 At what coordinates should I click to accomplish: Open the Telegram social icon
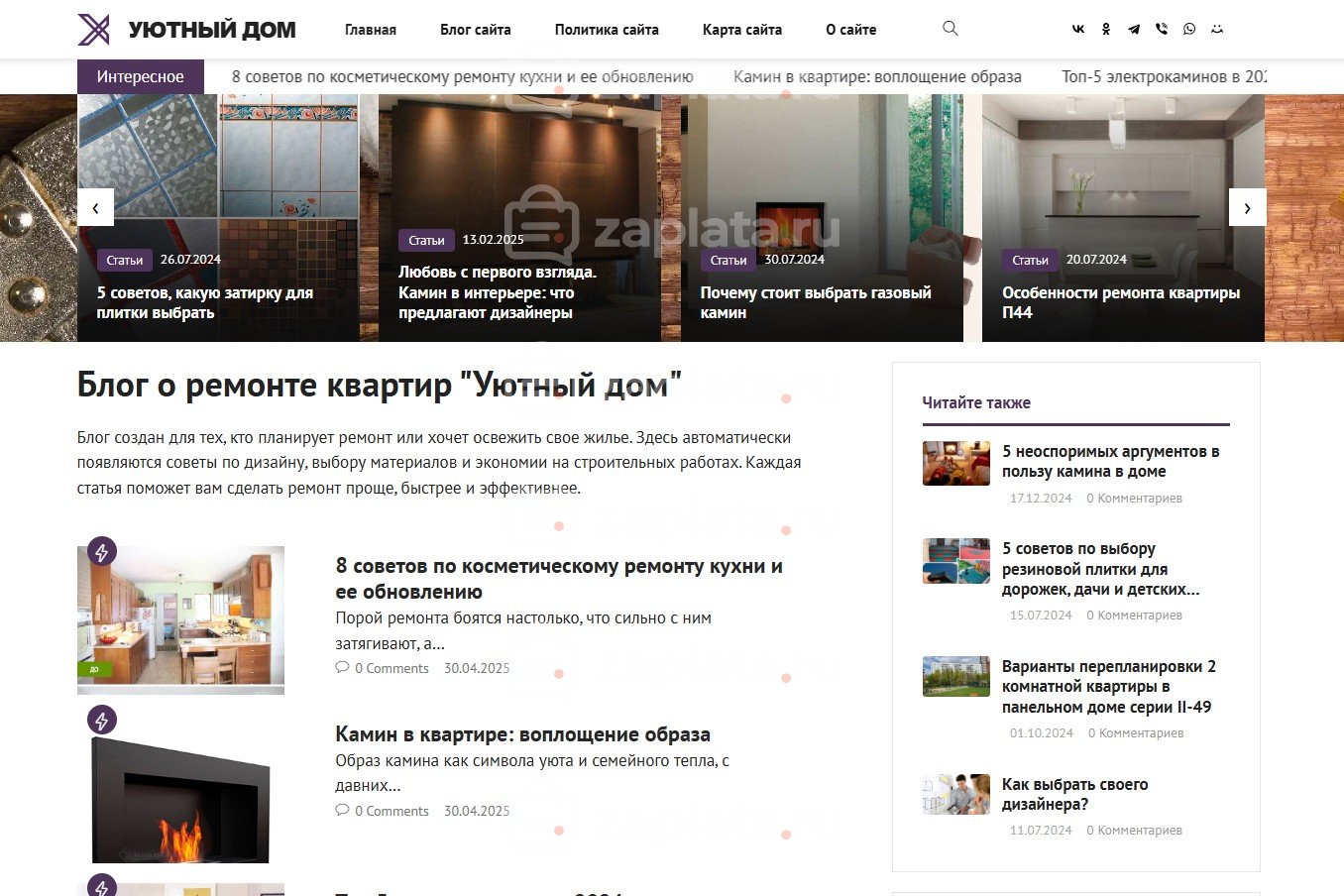1134,30
